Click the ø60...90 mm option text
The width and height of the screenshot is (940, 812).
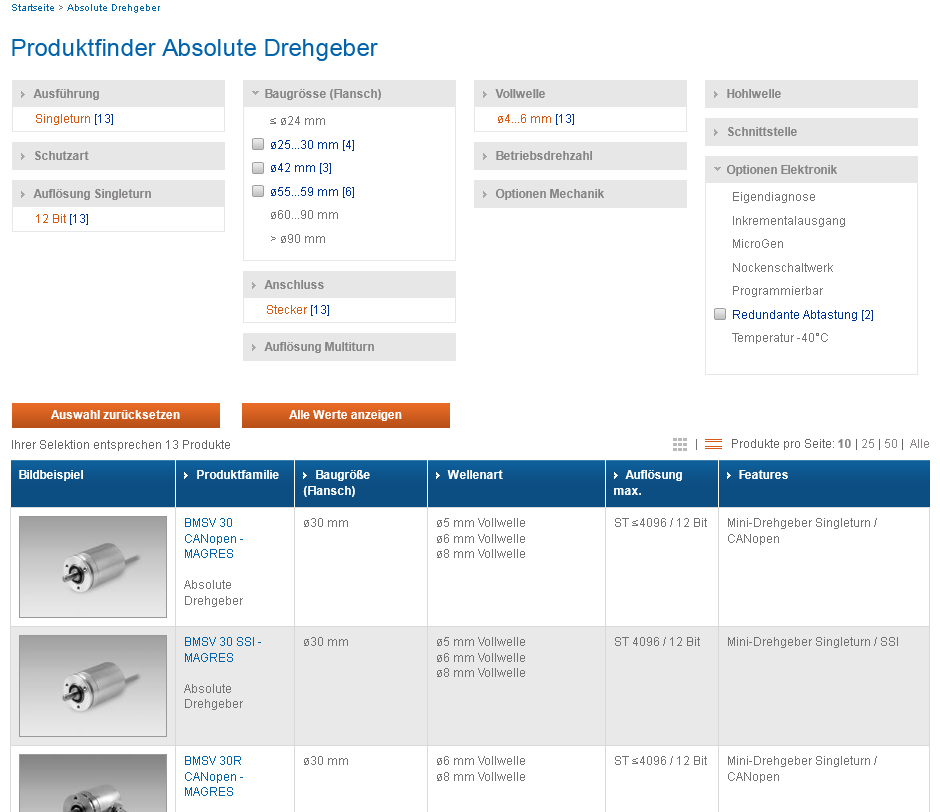[304, 215]
